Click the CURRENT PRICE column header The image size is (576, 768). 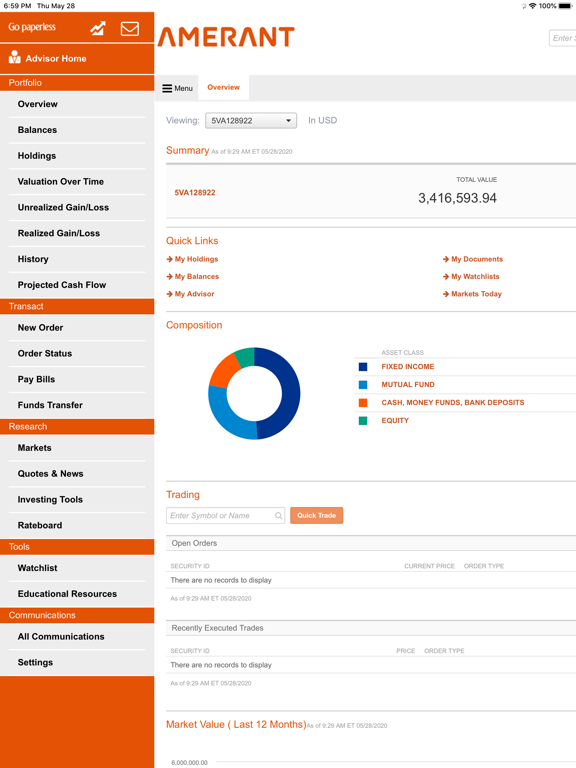point(430,566)
